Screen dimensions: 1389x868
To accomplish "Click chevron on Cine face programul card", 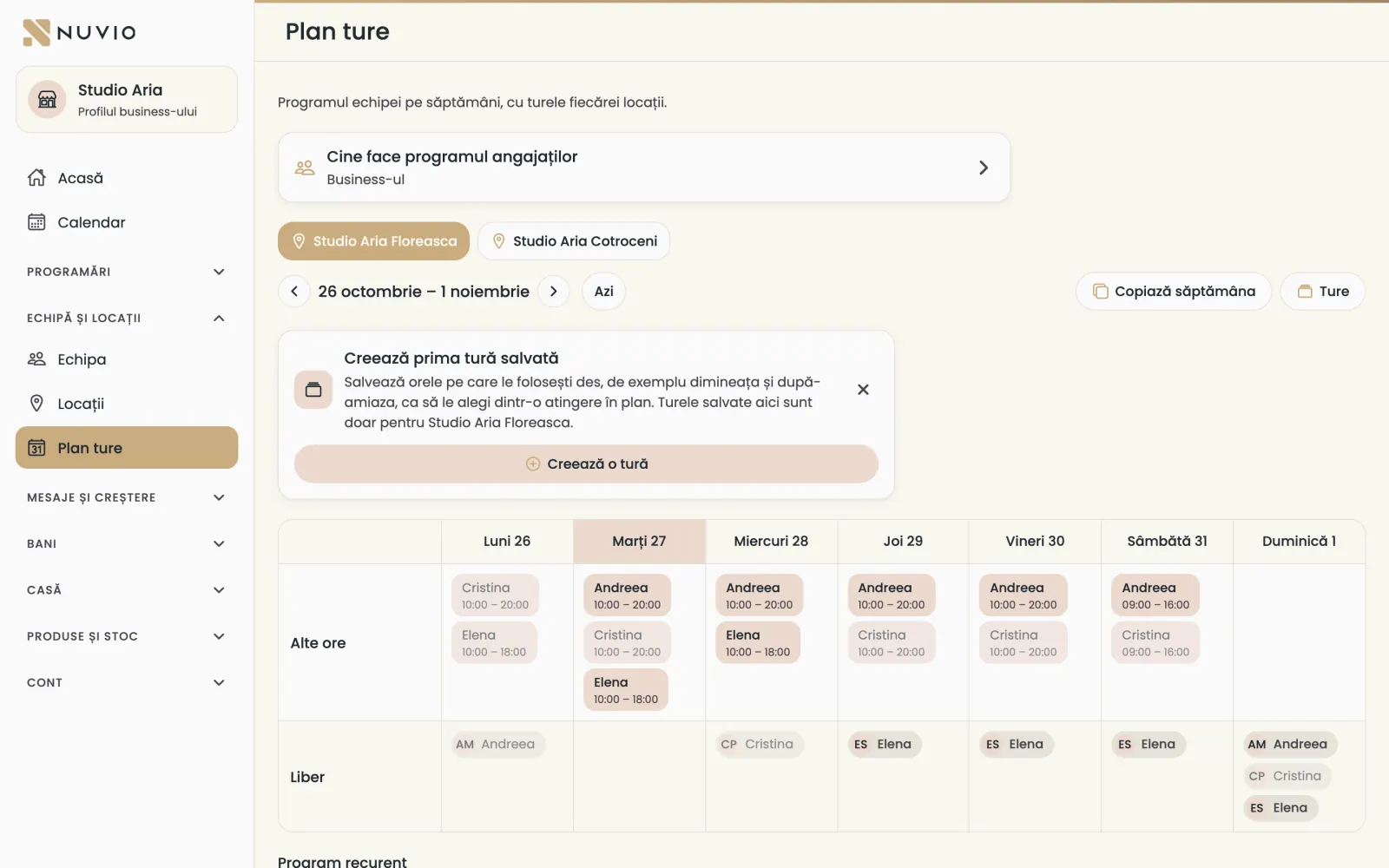I will (984, 168).
